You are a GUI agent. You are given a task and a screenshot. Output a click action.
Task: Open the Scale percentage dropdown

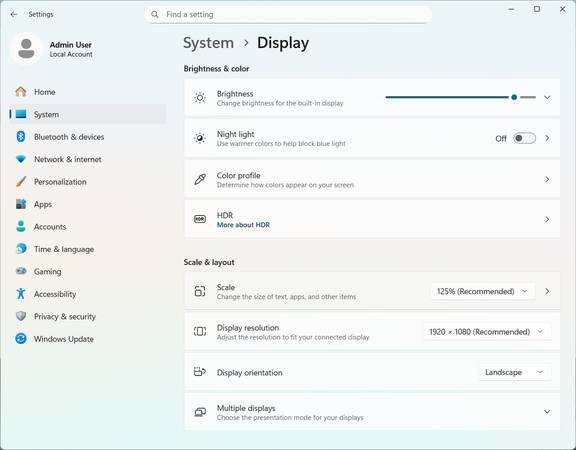click(482, 291)
